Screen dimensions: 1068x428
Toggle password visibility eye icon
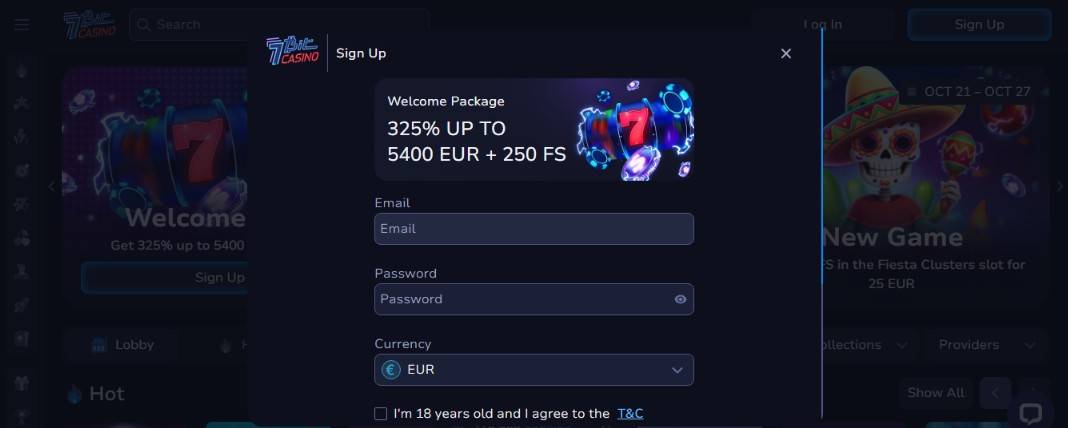tap(680, 299)
